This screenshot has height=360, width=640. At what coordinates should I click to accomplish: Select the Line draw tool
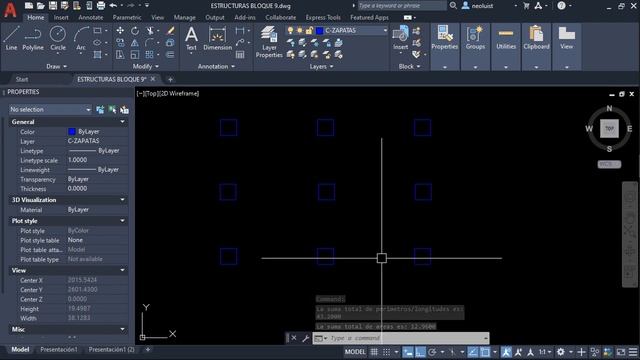click(11, 38)
